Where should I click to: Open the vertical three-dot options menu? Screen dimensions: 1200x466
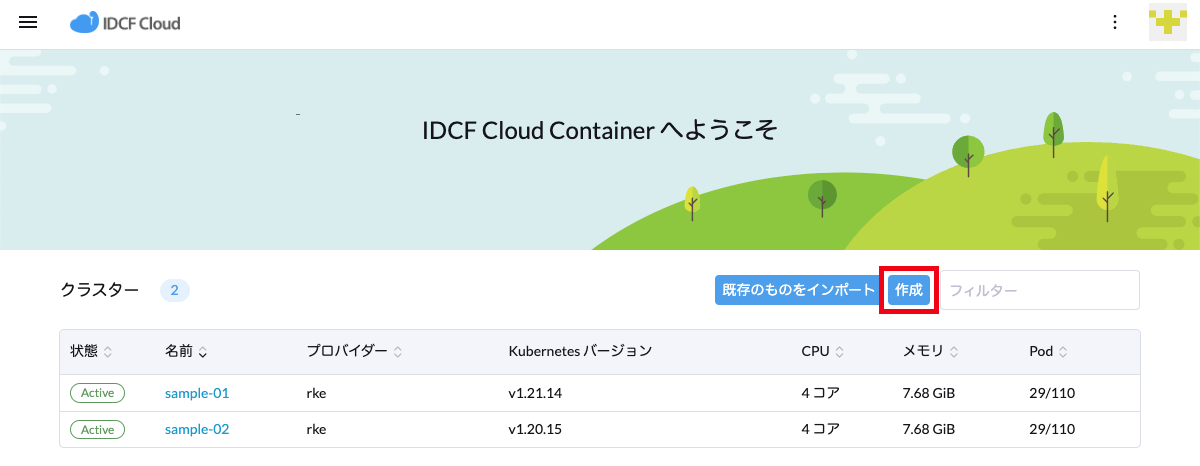click(1115, 22)
